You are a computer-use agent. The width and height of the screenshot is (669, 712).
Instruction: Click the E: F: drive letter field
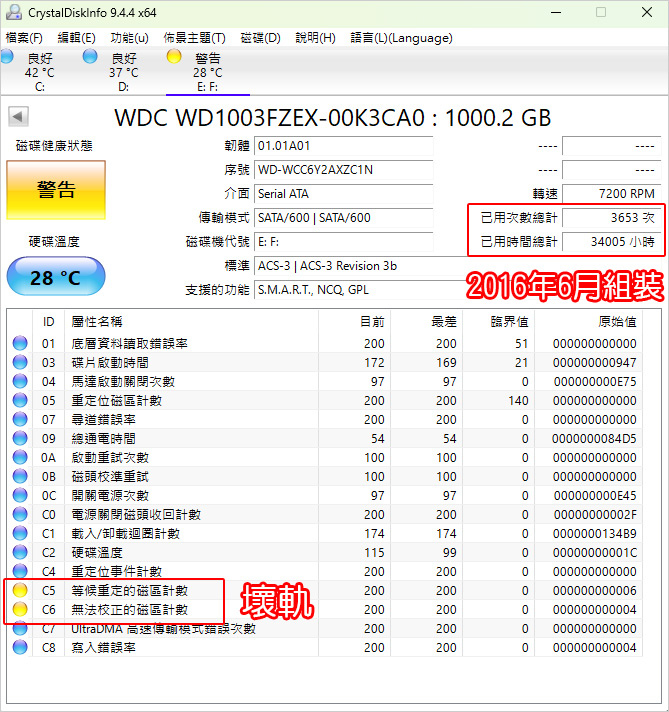click(343, 242)
